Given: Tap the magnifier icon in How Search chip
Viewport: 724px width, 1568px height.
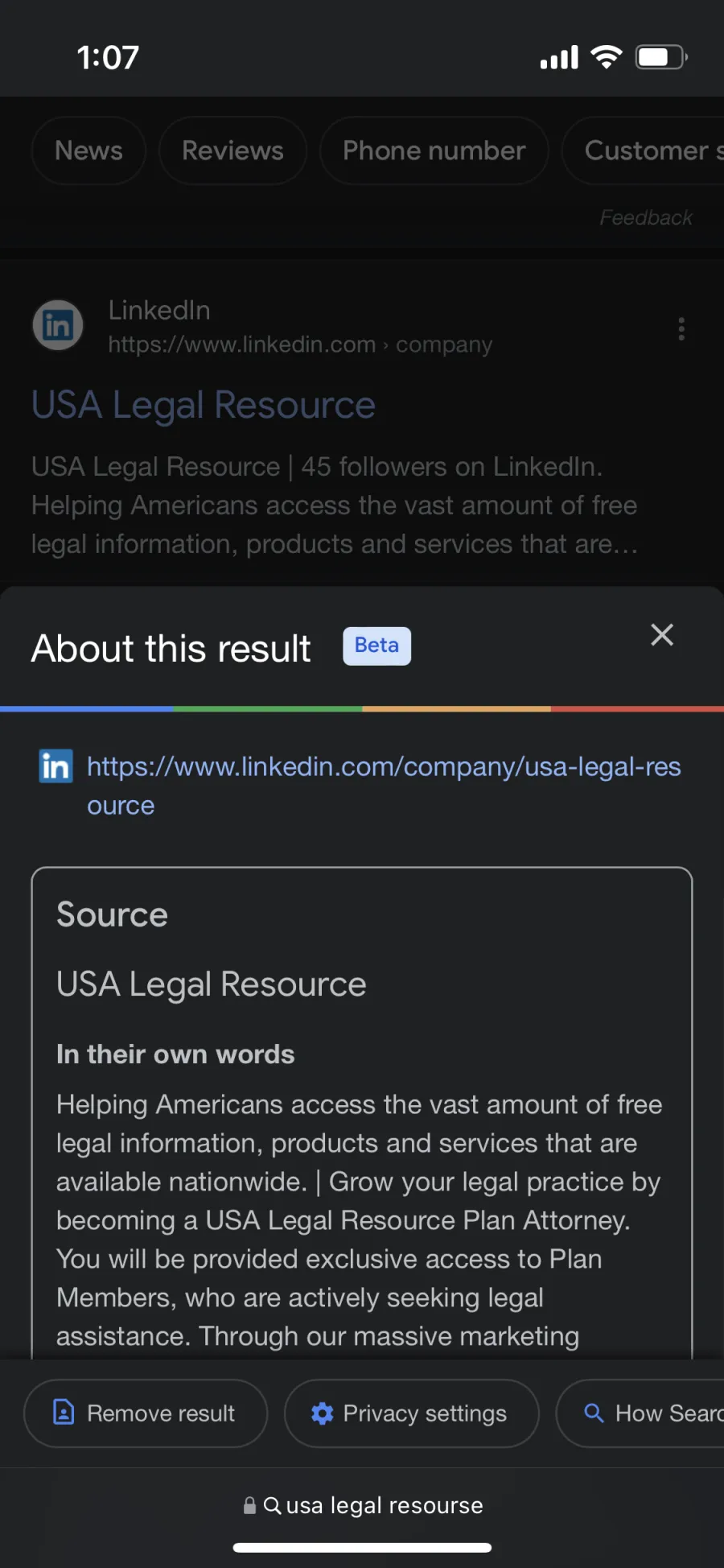Looking at the screenshot, I should tap(594, 1413).
